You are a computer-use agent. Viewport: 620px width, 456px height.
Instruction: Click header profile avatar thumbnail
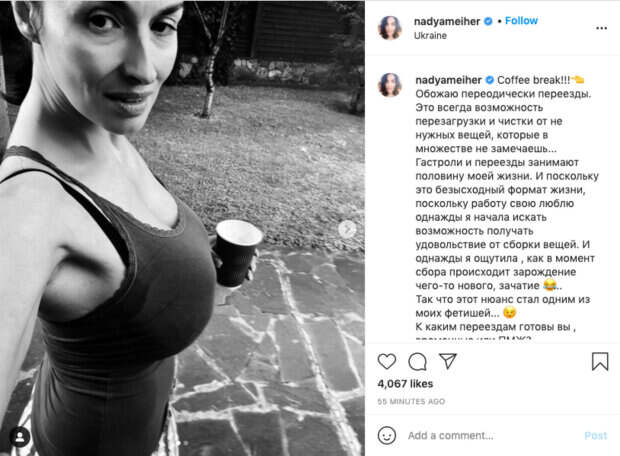390,28
